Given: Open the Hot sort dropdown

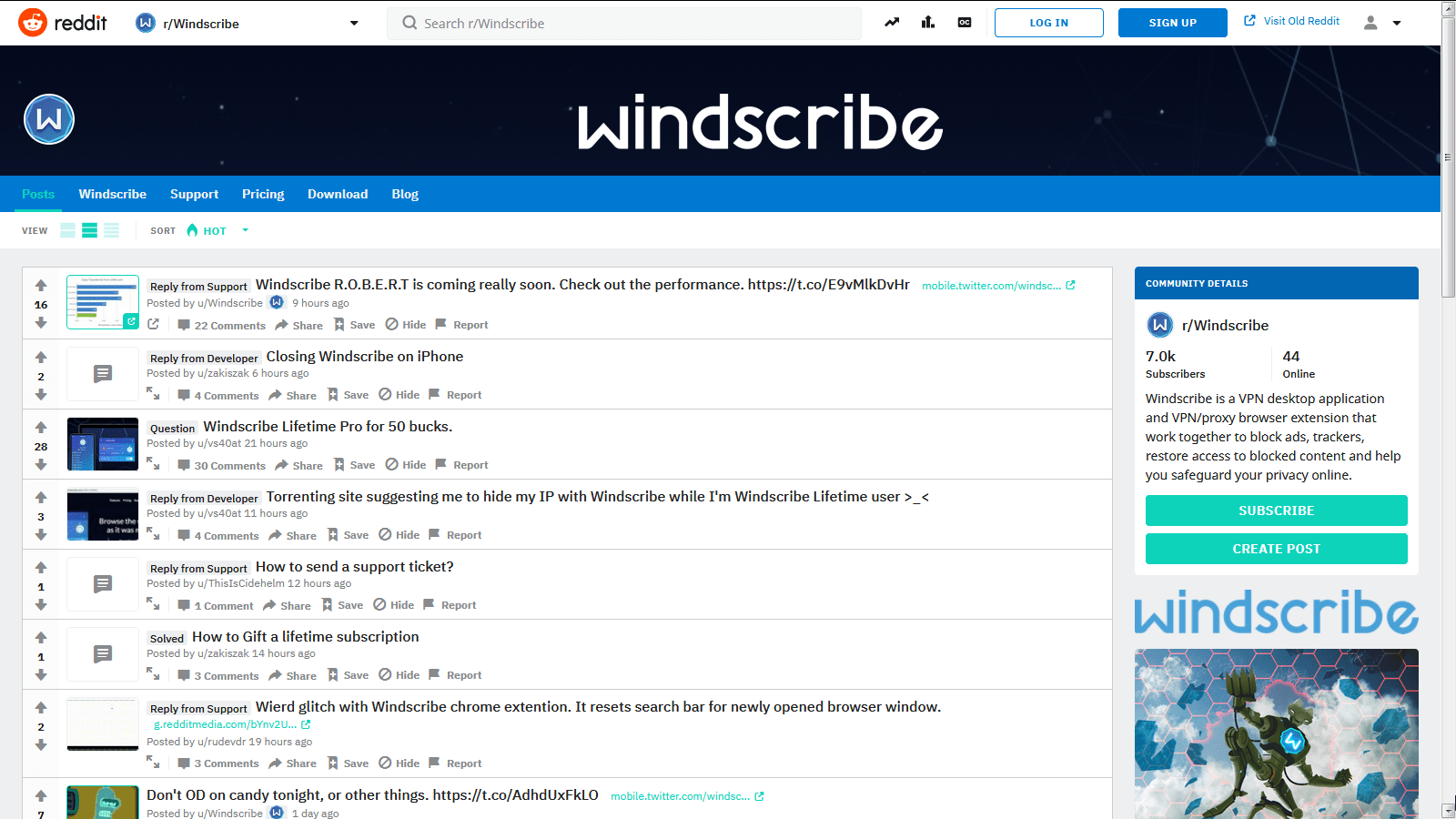Looking at the screenshot, I should (x=217, y=230).
